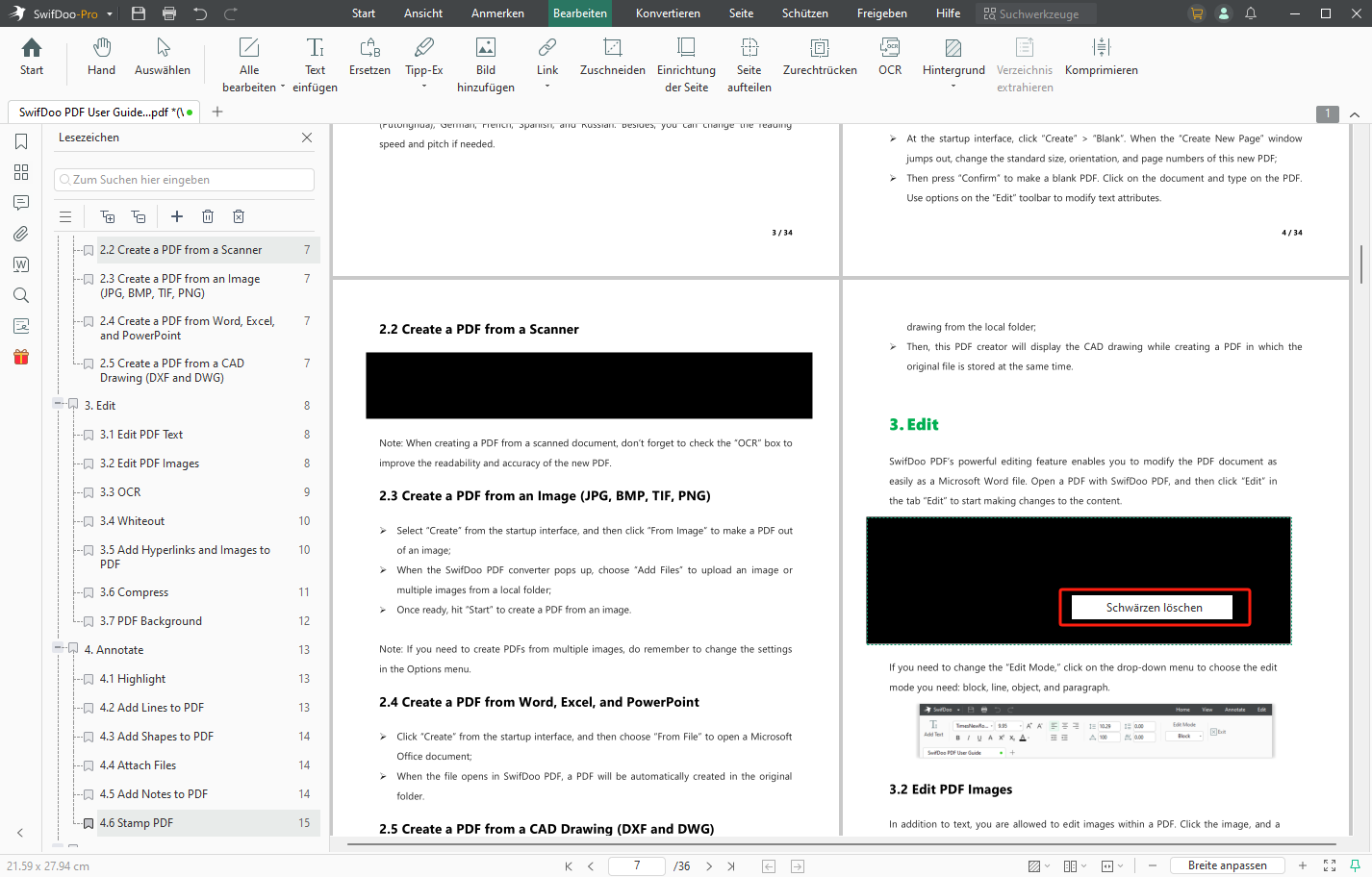This screenshot has width=1372, height=877.
Task: Go to the last page
Action: (x=731, y=866)
